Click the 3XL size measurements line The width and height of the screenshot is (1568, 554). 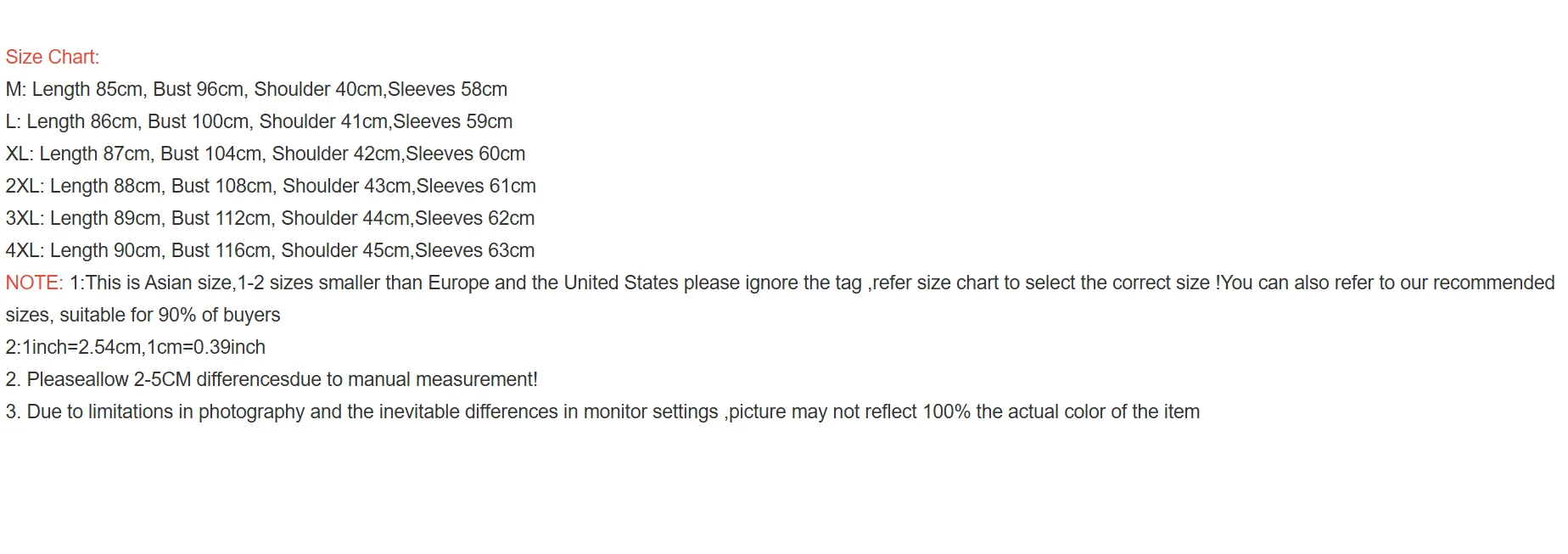click(x=270, y=218)
